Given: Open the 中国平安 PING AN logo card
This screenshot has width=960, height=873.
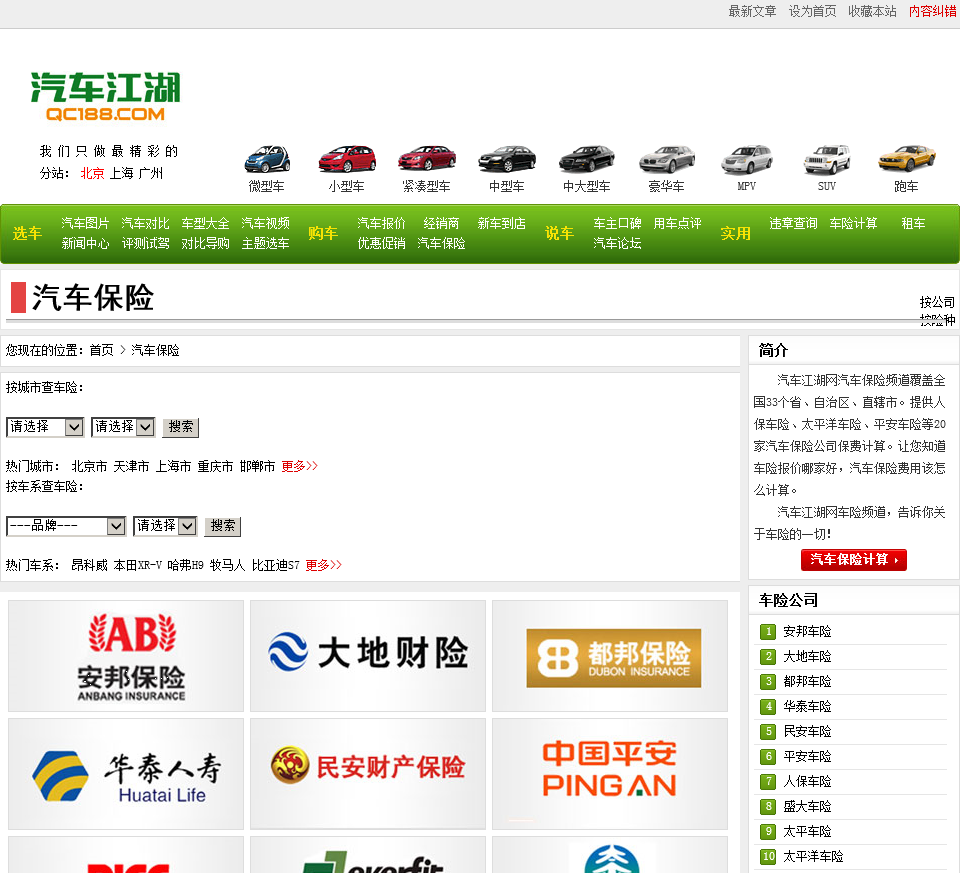Looking at the screenshot, I should click(x=610, y=774).
